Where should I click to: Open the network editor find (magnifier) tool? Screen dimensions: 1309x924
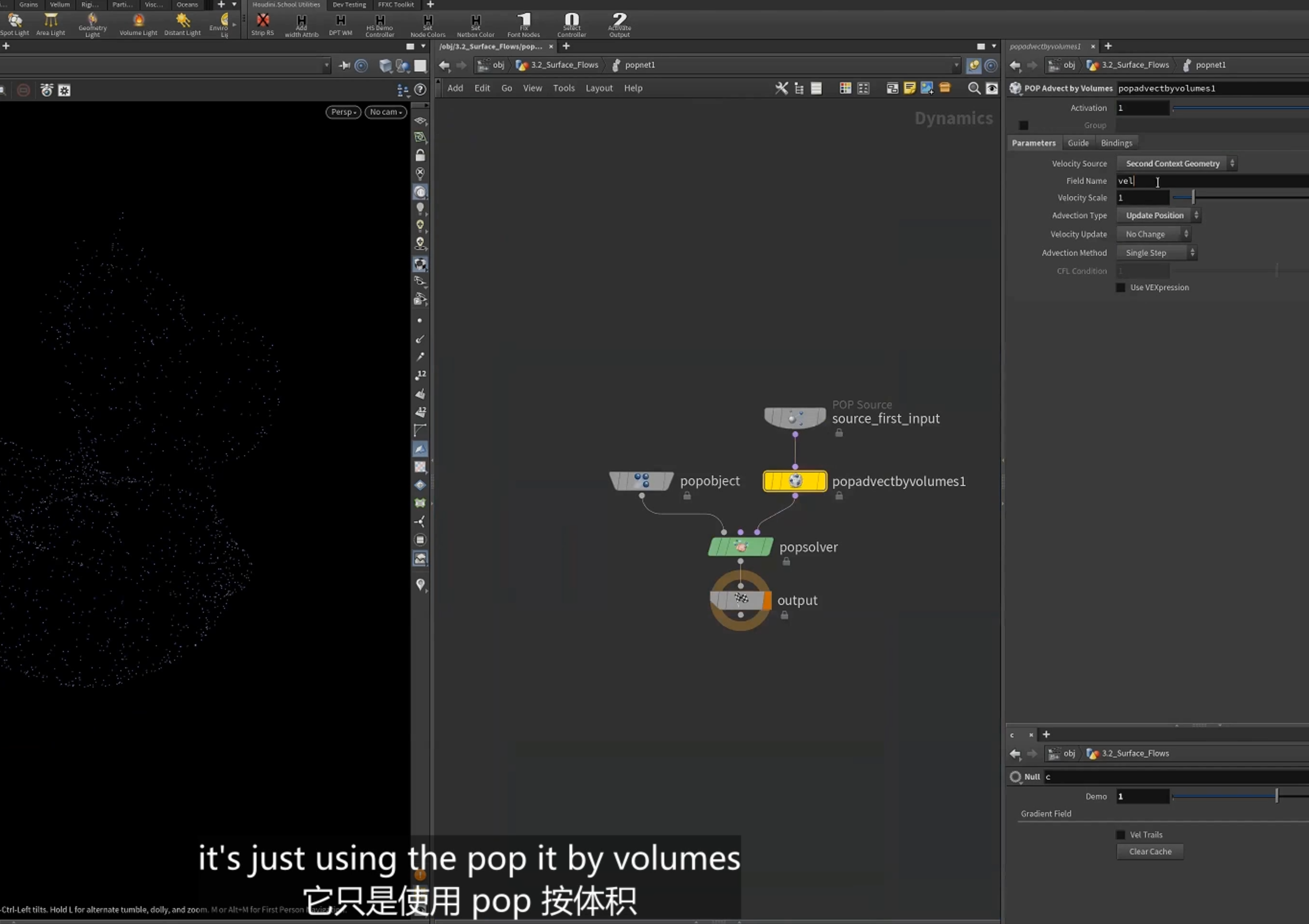click(974, 88)
